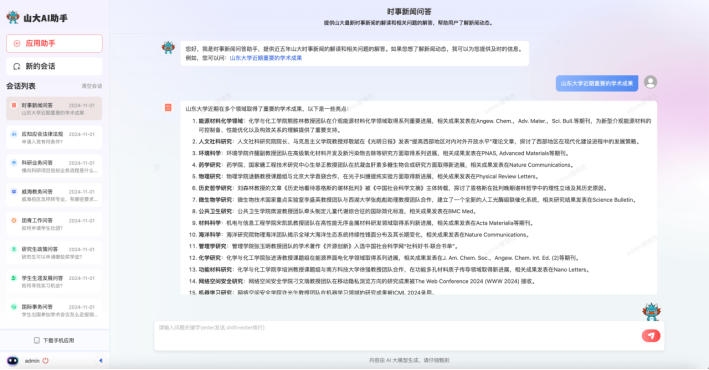709x370 pixels.
Task: Click the blue user question bubble
Action: [597, 83]
